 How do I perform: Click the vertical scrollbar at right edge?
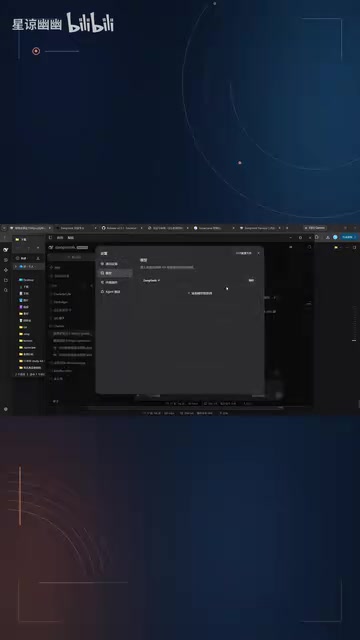coord(358,403)
